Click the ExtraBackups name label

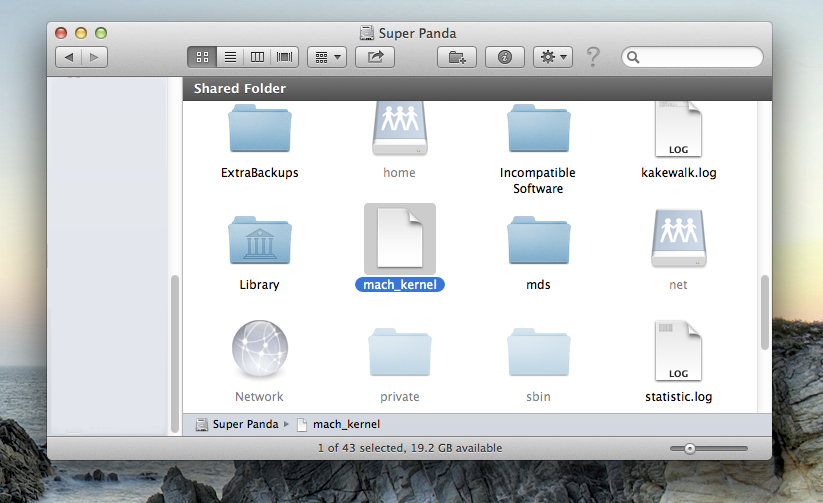point(259,173)
